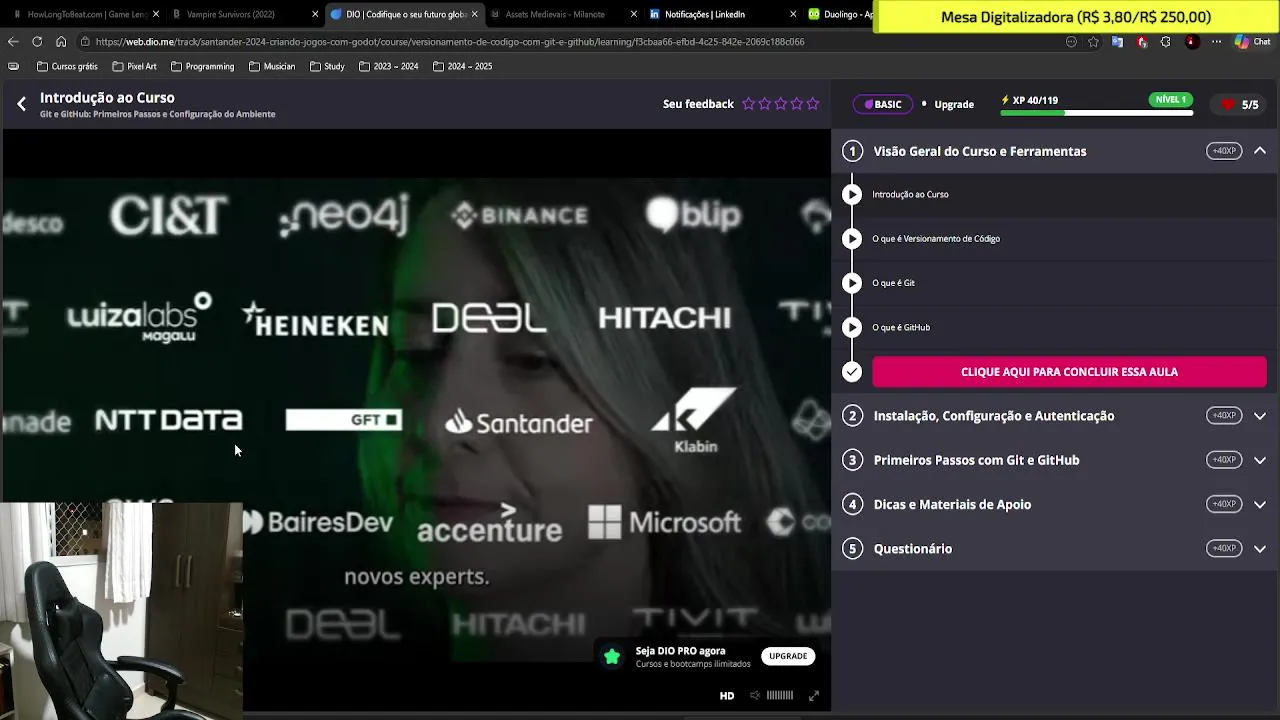Open the '2024 – 2025' bookmark folder

pos(462,67)
